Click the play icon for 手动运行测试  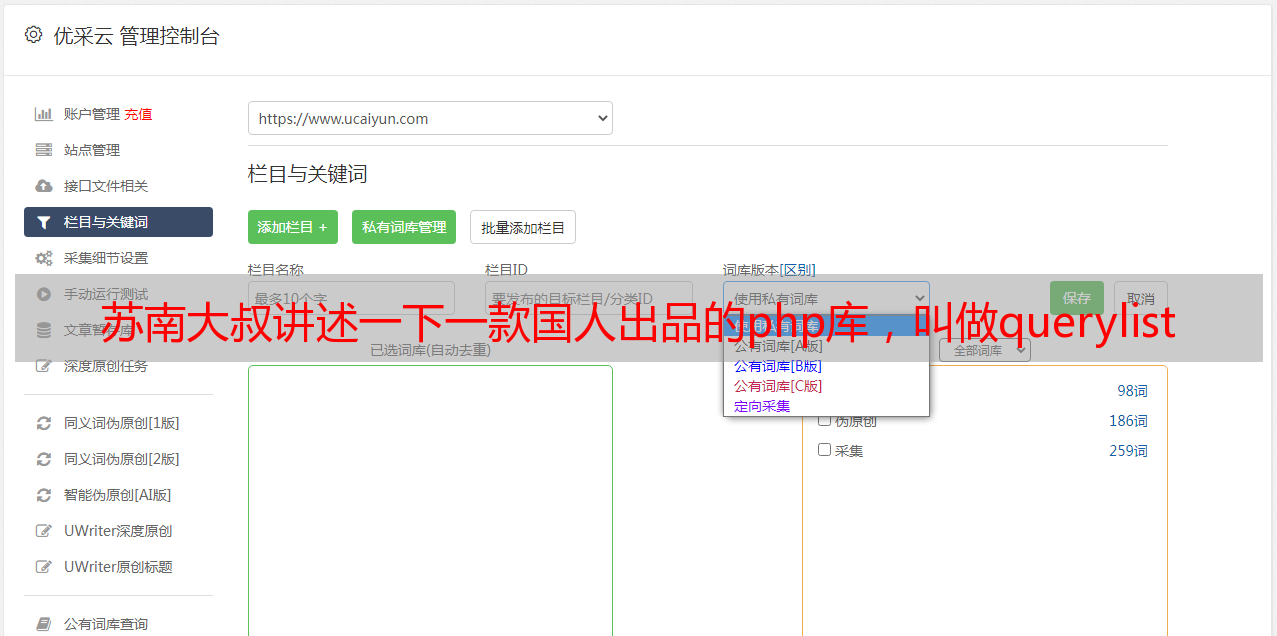pos(43,294)
